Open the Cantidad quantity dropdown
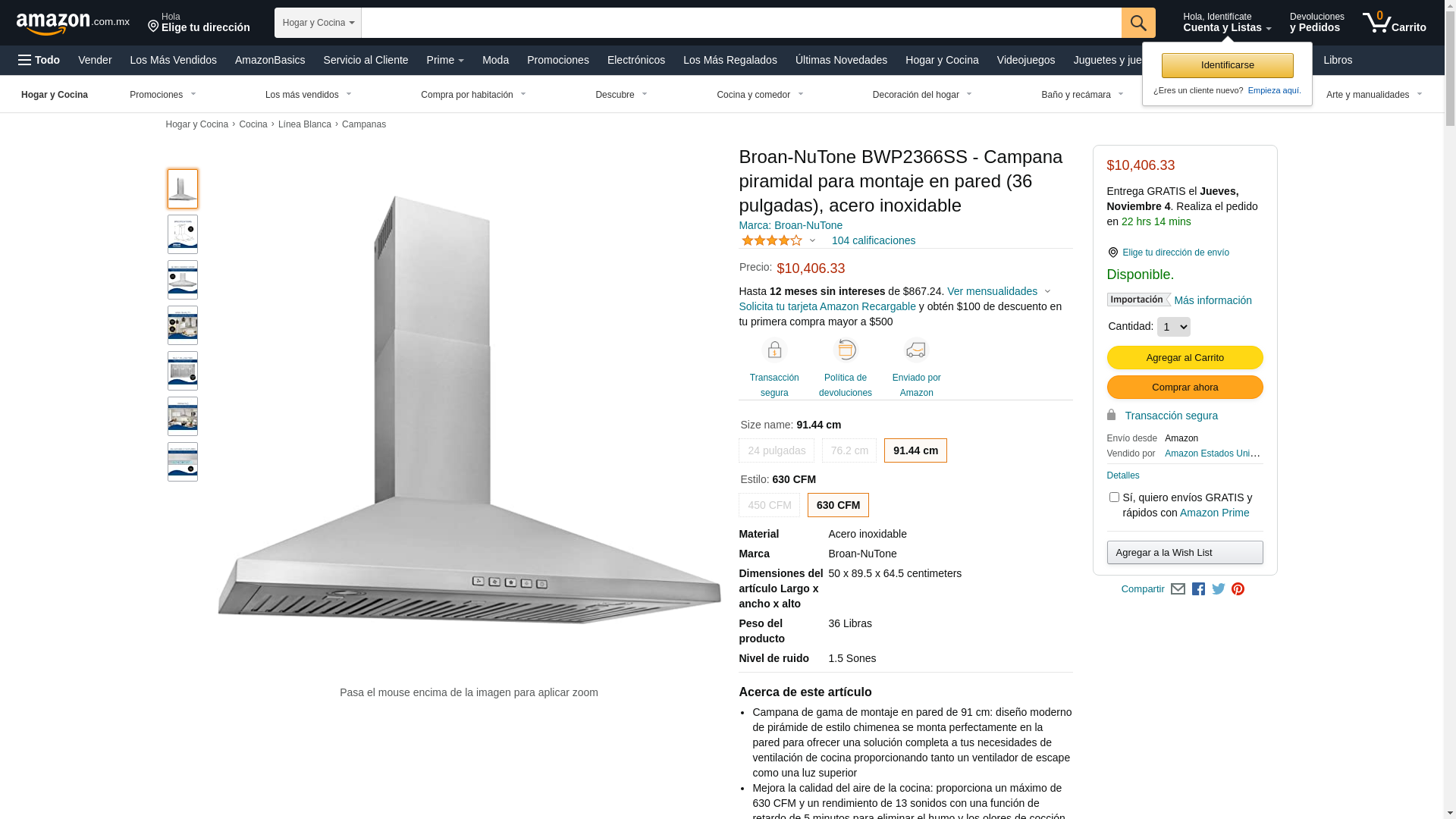Viewport: 1456px width, 819px height. [x=1174, y=327]
